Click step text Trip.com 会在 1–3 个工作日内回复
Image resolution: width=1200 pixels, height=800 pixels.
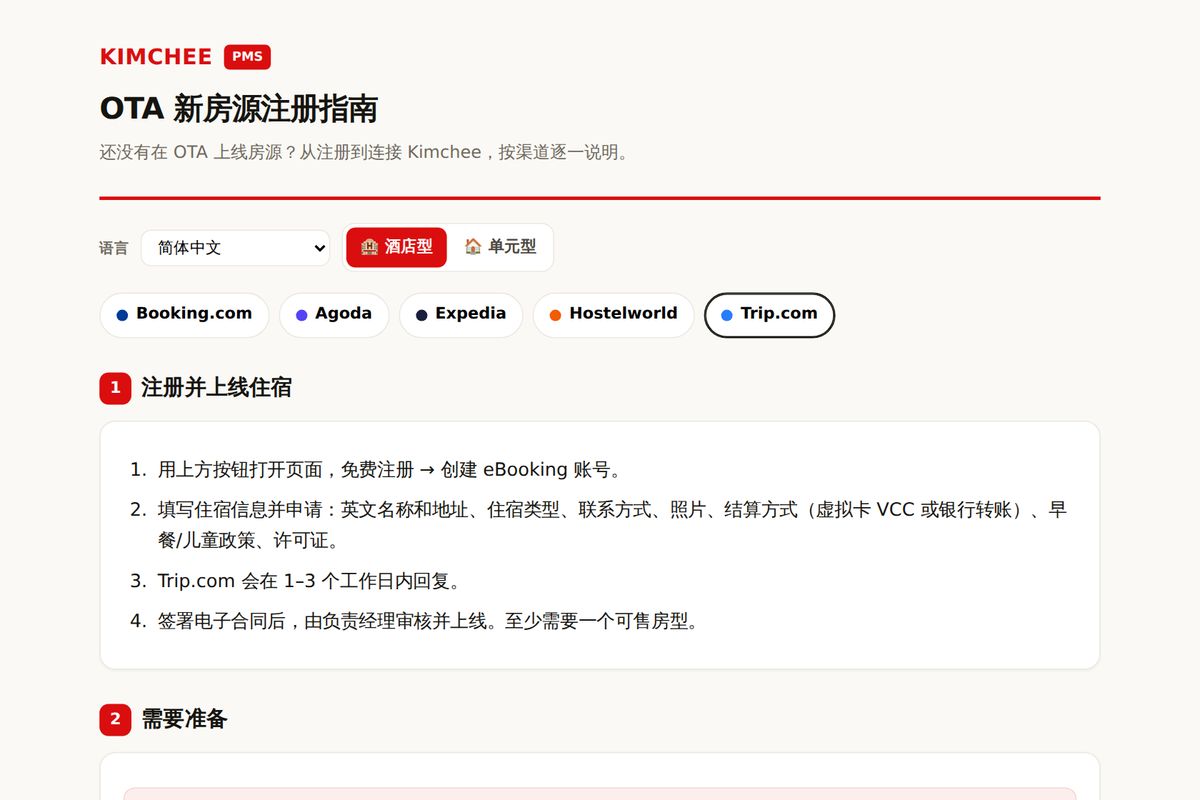[309, 581]
